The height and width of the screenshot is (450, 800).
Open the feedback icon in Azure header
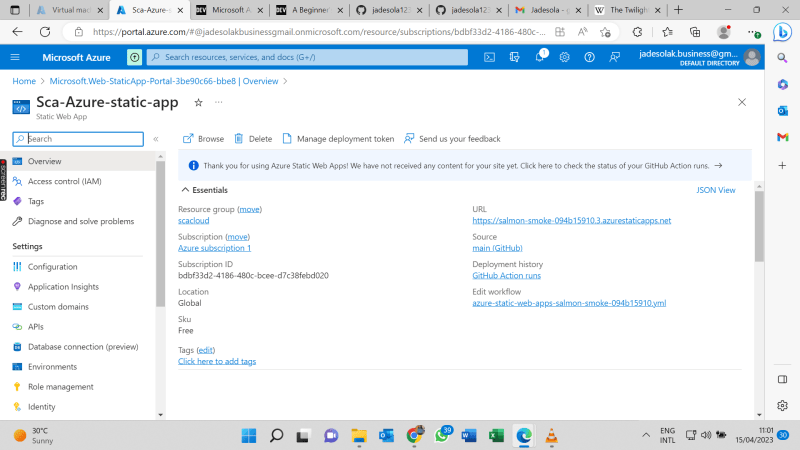point(614,57)
